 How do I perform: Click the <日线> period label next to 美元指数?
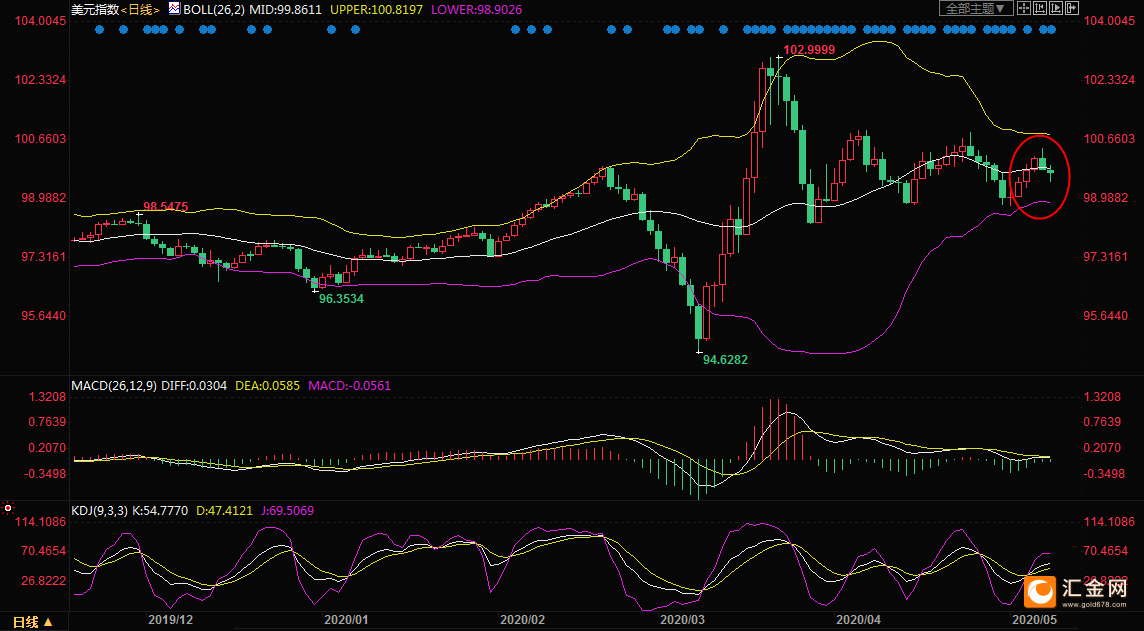tap(140, 9)
